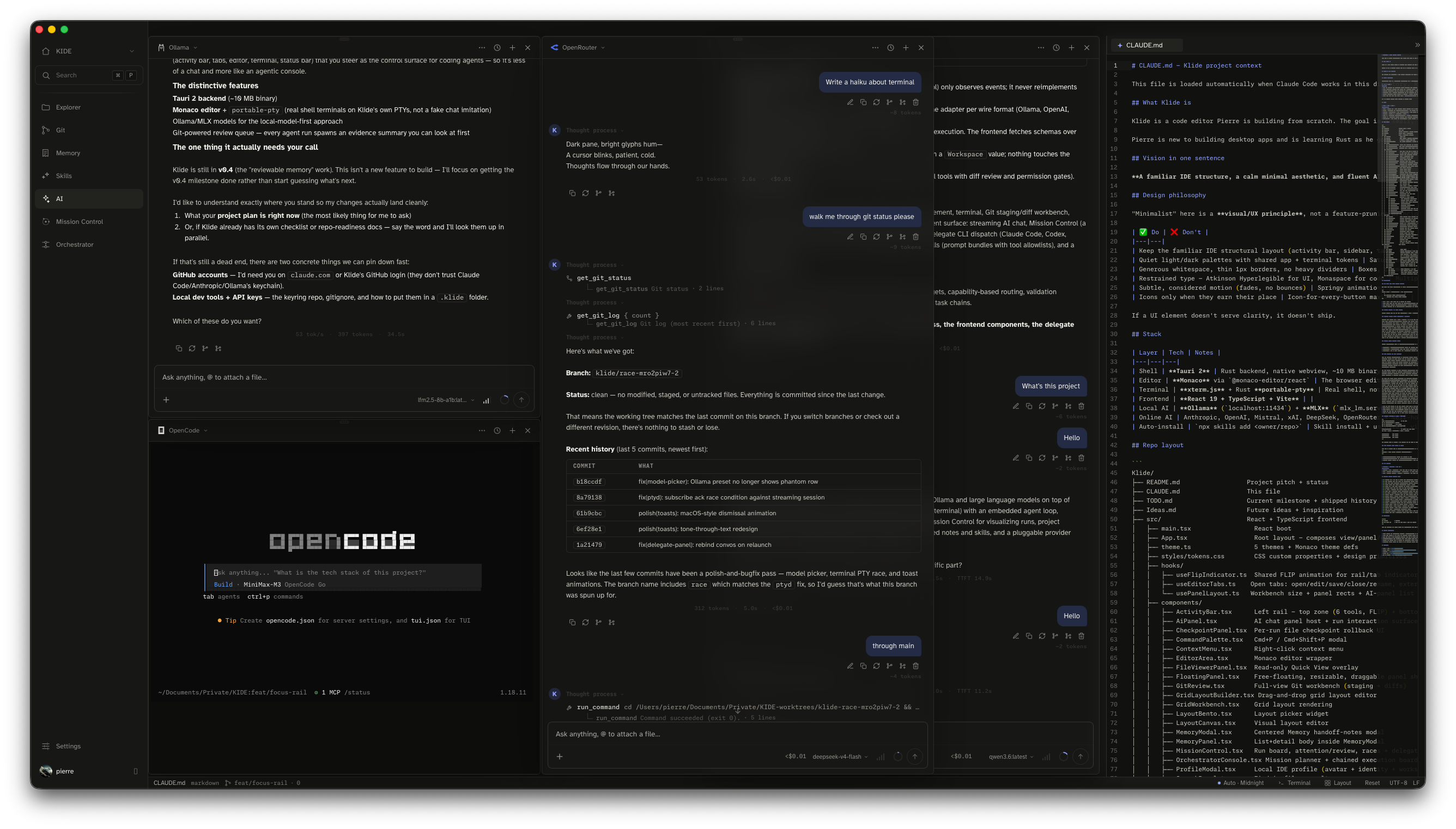Send the message in the Ollama chat
The width and height of the screenshot is (1456, 829).
coord(521,400)
